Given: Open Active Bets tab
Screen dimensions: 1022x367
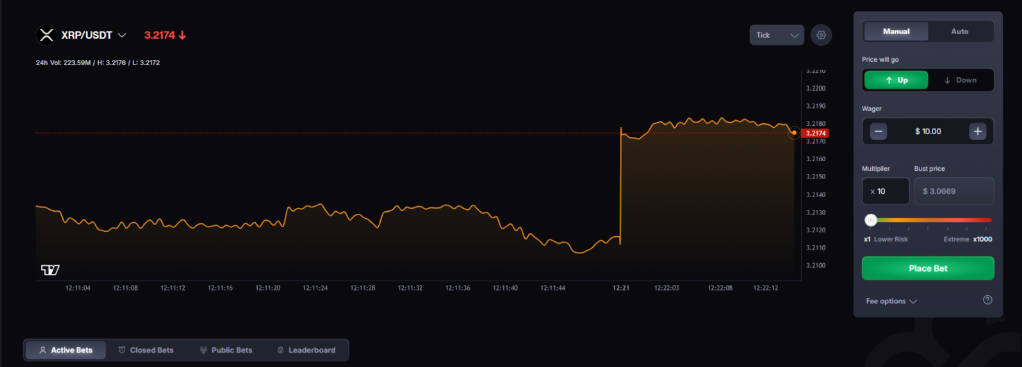Looking at the screenshot, I should coord(66,350).
